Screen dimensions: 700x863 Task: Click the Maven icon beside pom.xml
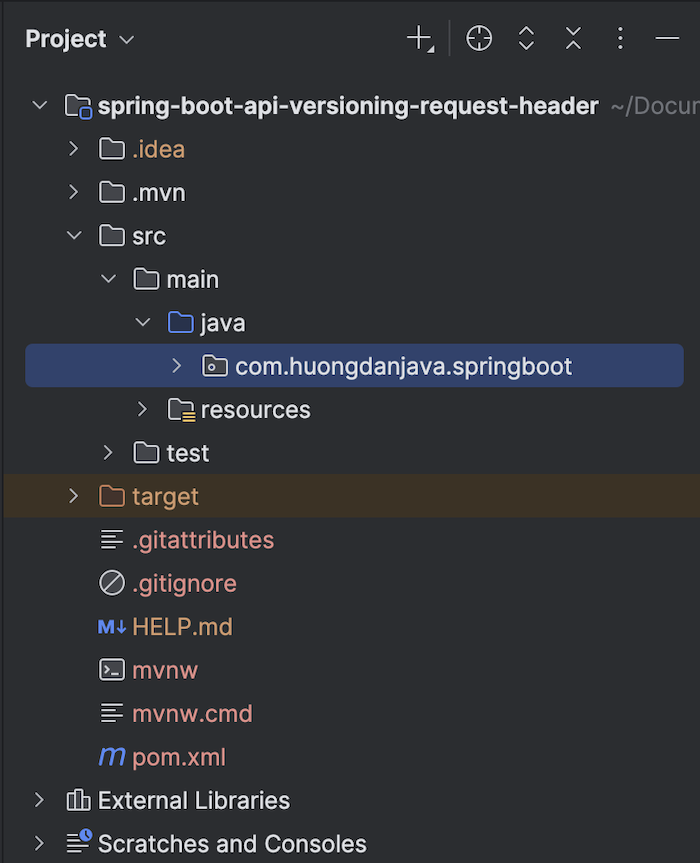click(x=112, y=757)
